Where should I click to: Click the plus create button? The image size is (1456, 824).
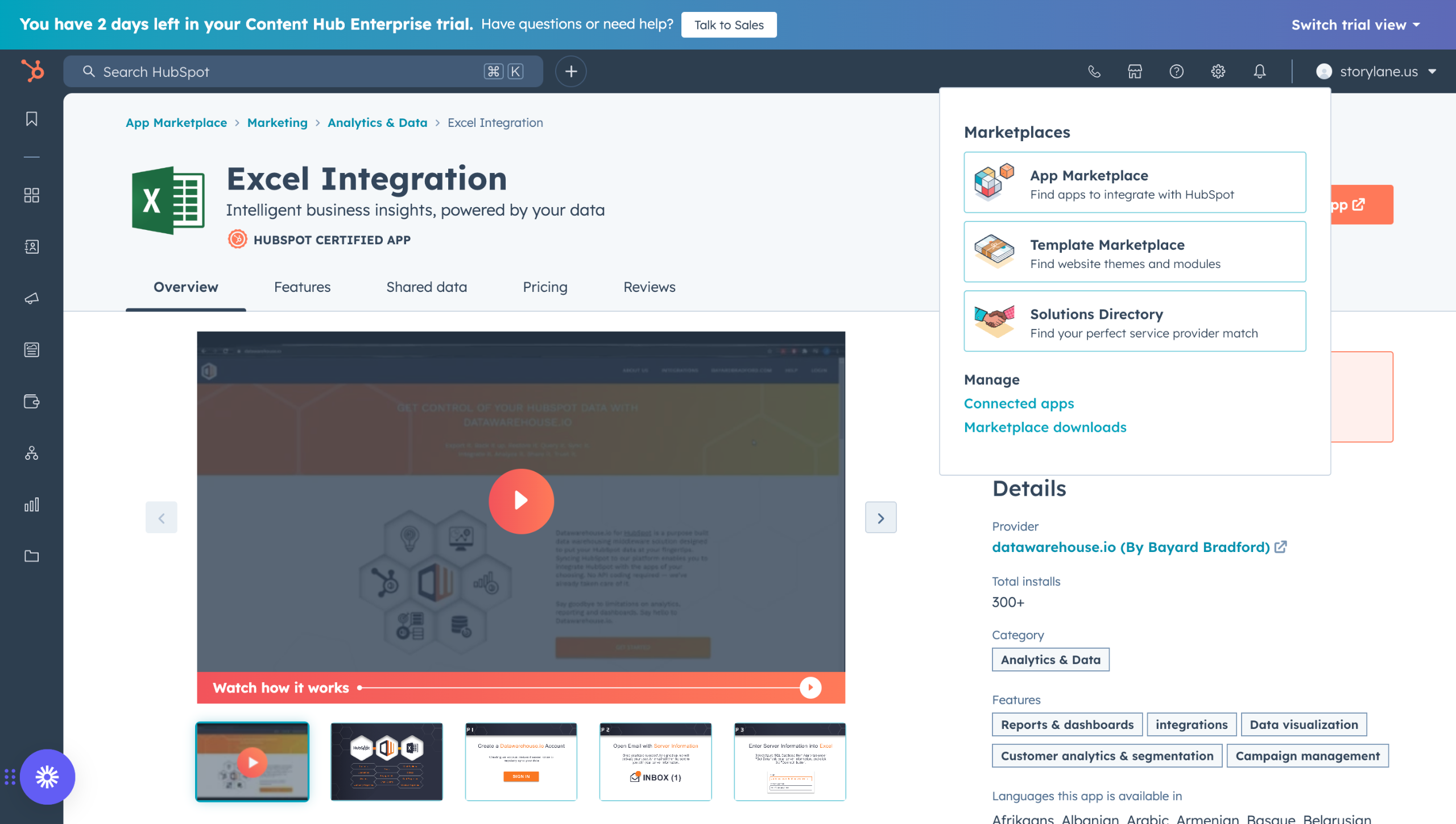coord(570,72)
